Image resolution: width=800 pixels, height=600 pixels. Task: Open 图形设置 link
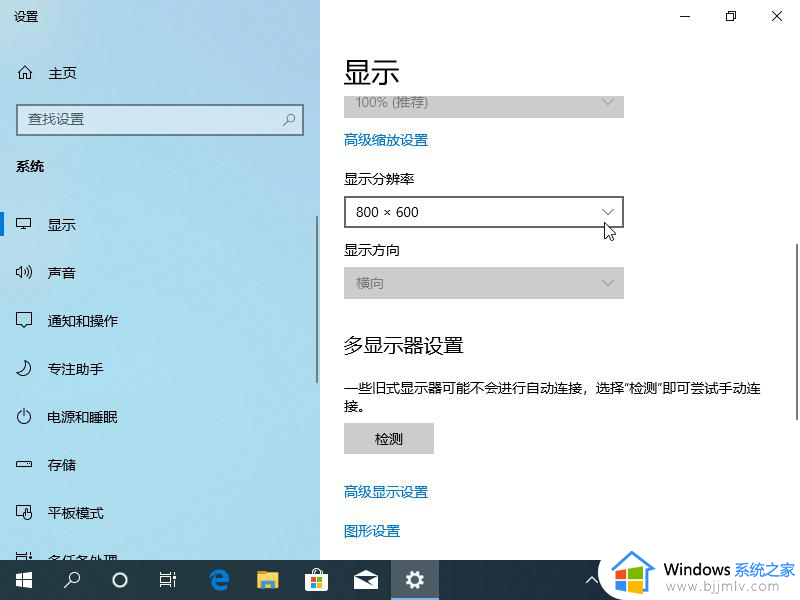tap(372, 531)
